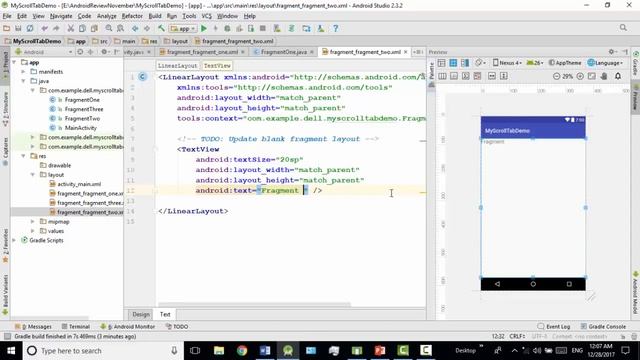Click the Stop square toolbar icon

tap(263, 29)
